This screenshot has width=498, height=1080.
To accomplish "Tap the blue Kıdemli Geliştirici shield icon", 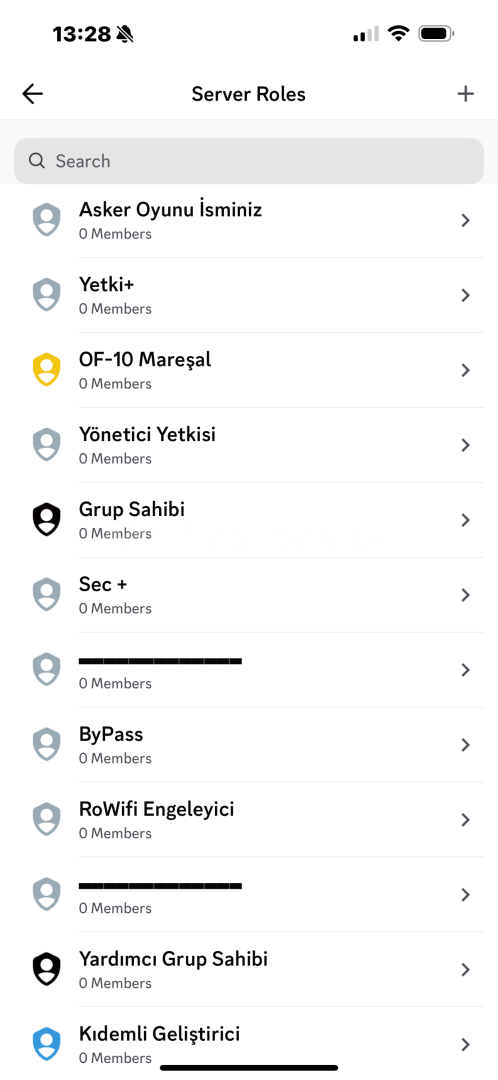I will pos(46,1044).
